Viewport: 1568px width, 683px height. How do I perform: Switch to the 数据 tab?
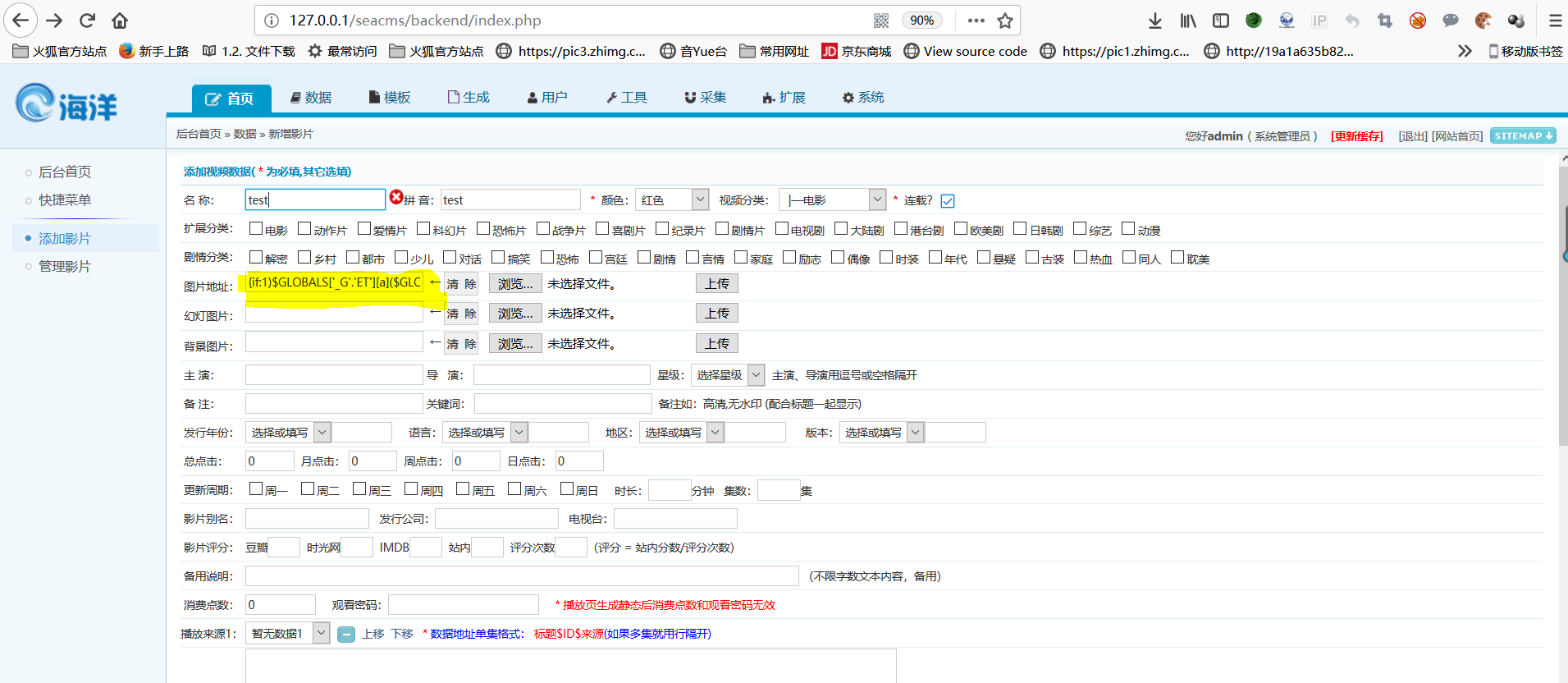click(311, 98)
